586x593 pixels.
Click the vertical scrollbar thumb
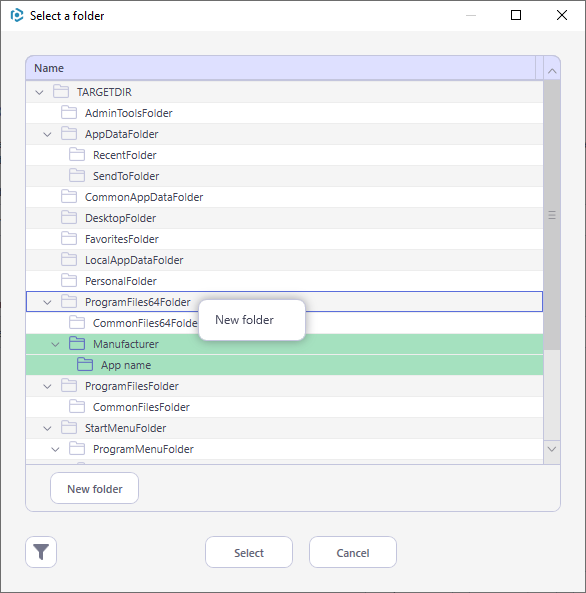coord(552,215)
